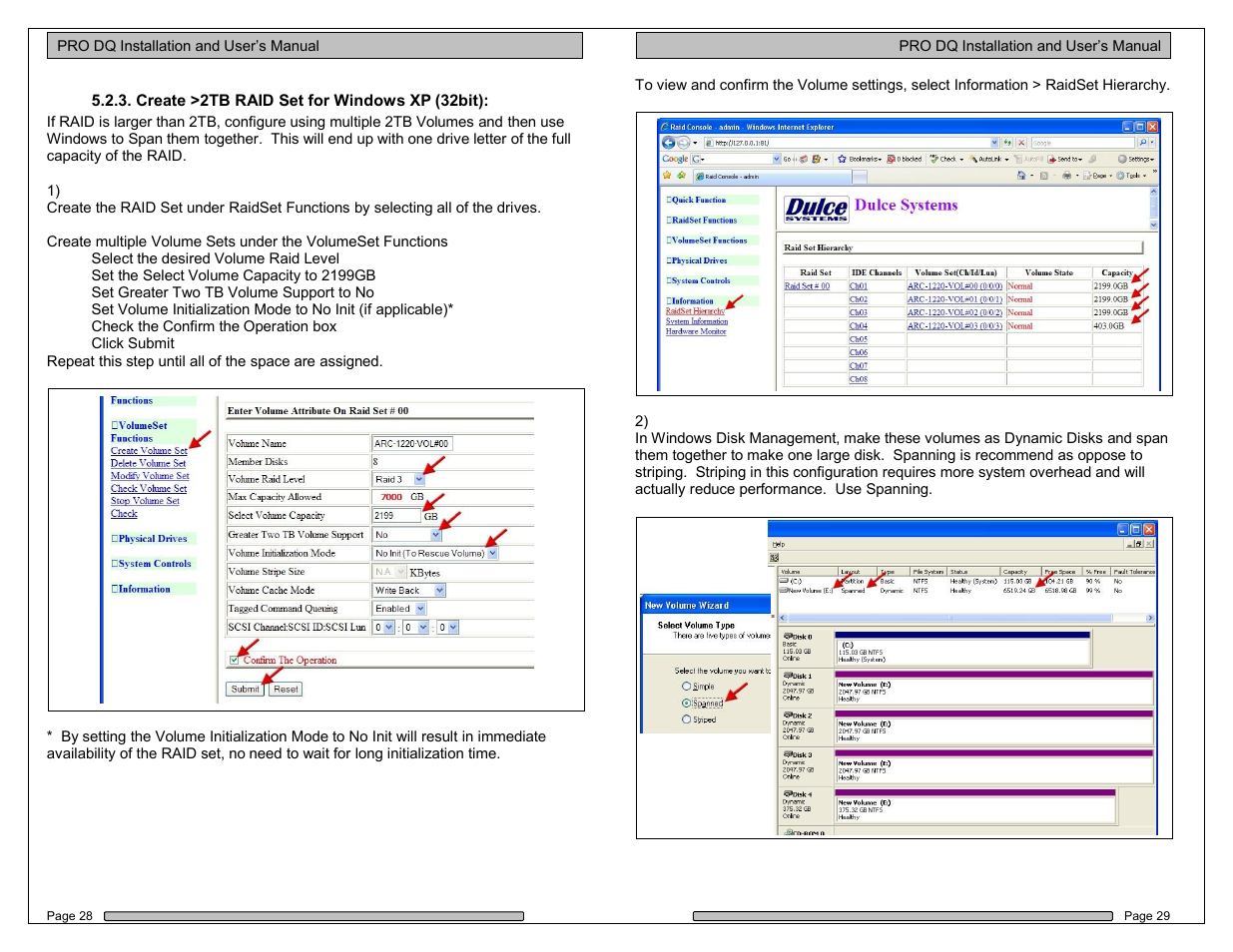Click the Disk 3 icon in Disk Management
The image size is (1233, 952).
click(x=788, y=754)
